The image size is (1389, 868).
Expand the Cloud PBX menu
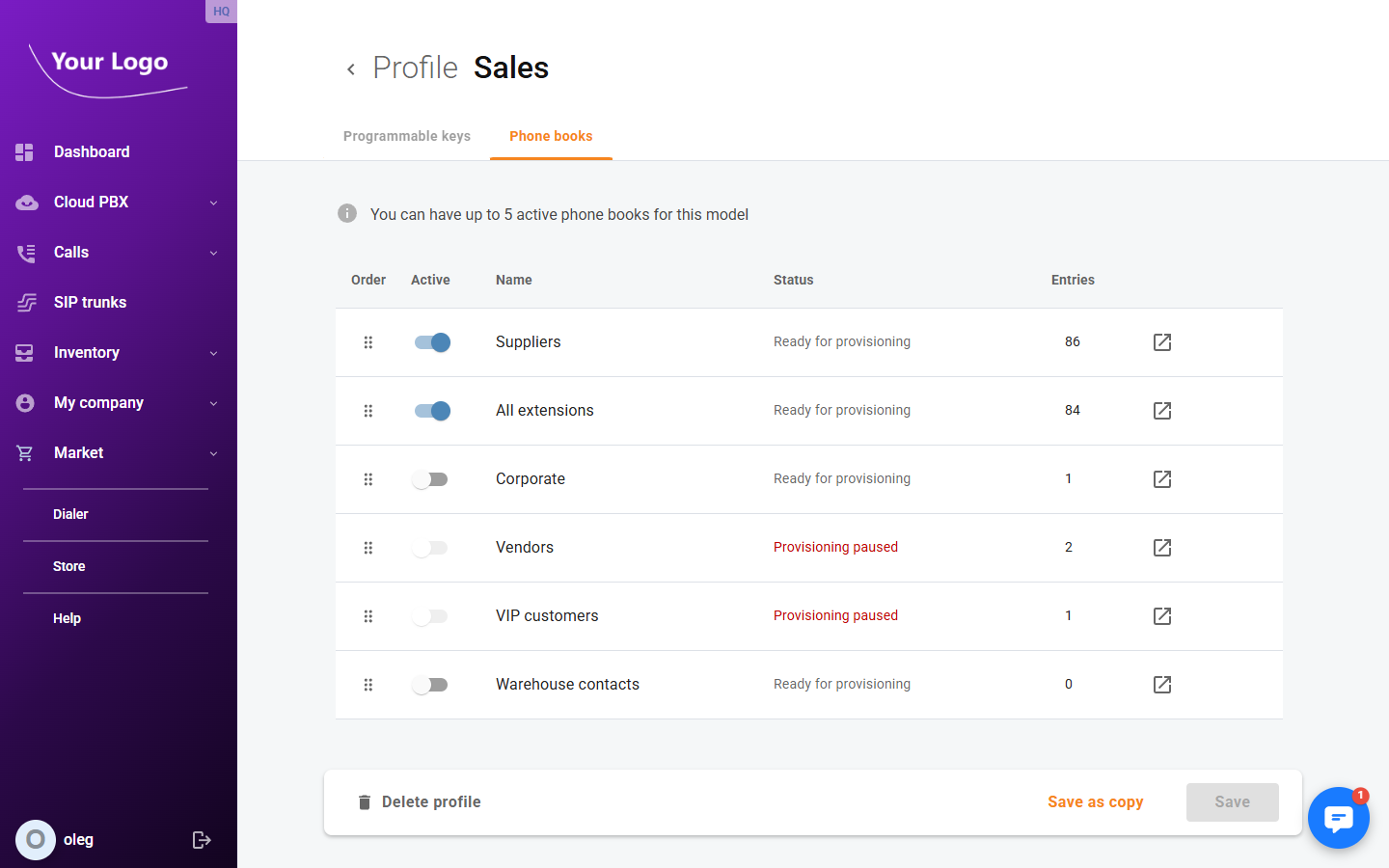coord(213,203)
